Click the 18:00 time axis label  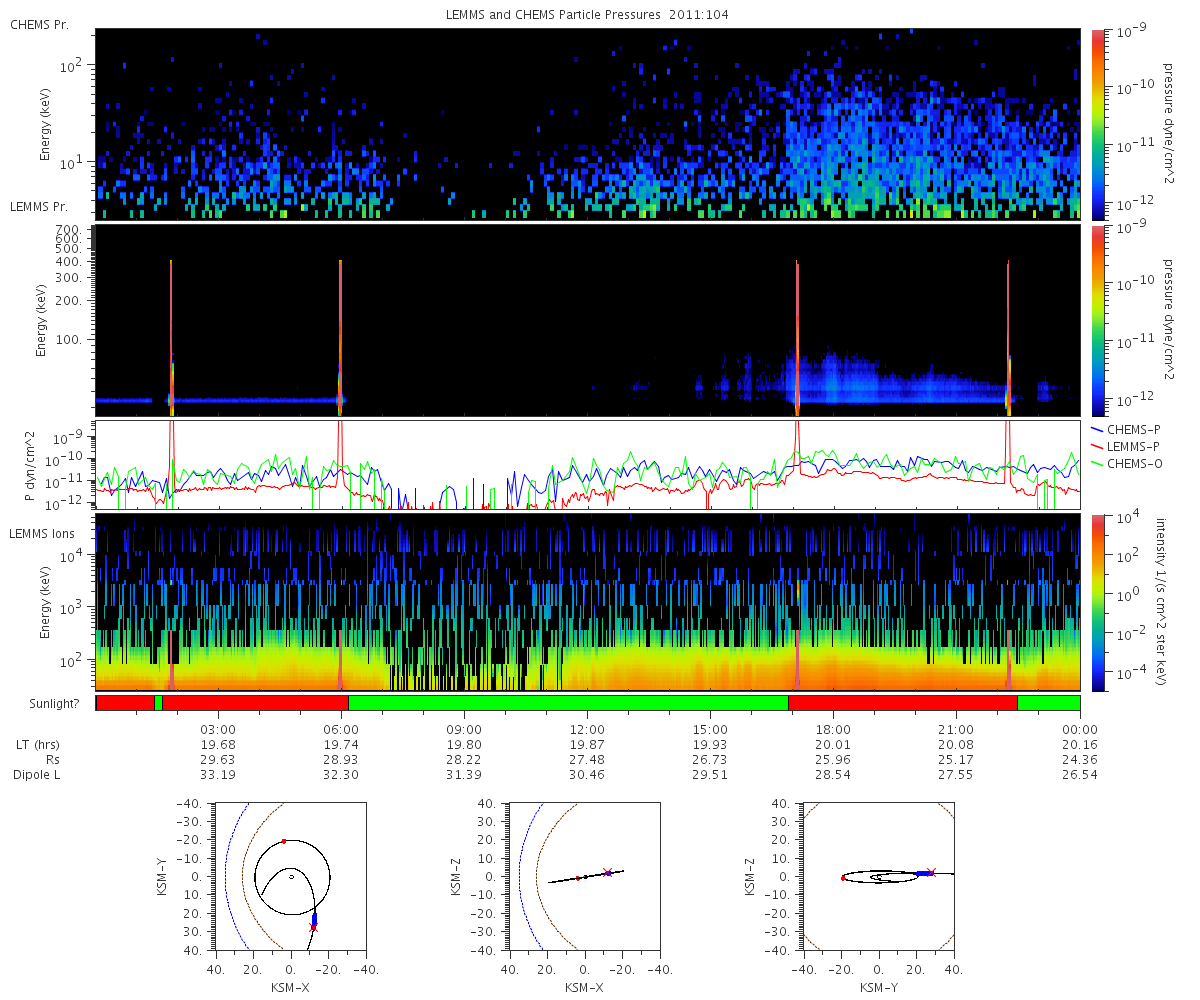click(x=833, y=729)
